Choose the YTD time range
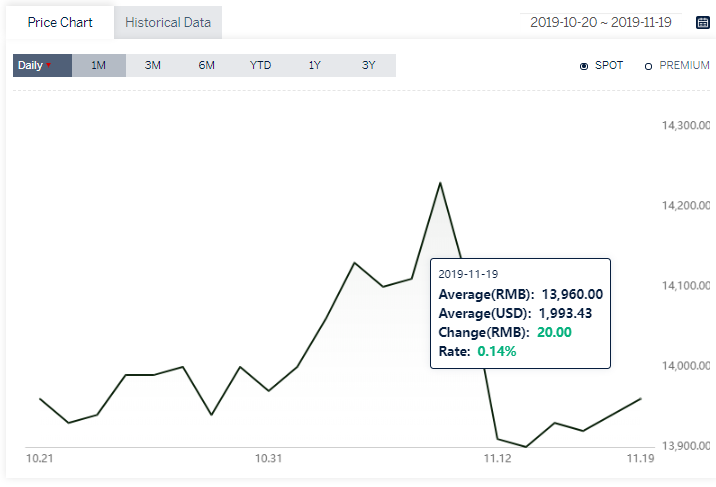The image size is (716, 487). [x=260, y=65]
